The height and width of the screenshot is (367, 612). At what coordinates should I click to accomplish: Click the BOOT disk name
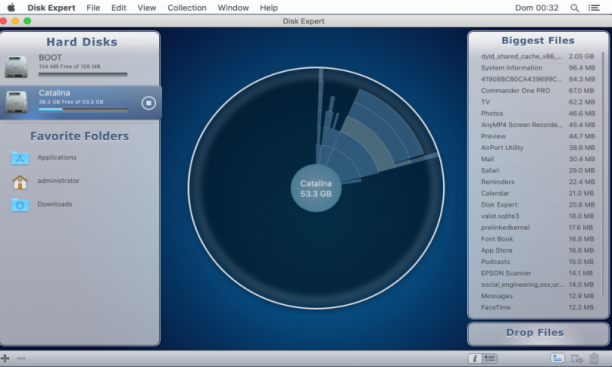click(50, 58)
